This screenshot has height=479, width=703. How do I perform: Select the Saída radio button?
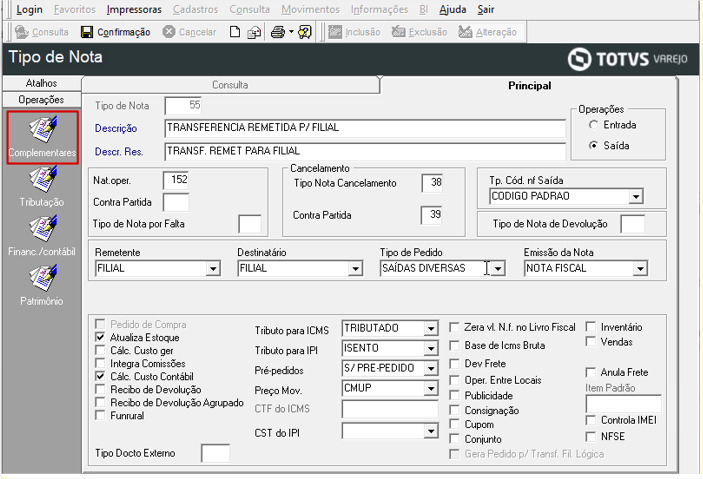[594, 145]
